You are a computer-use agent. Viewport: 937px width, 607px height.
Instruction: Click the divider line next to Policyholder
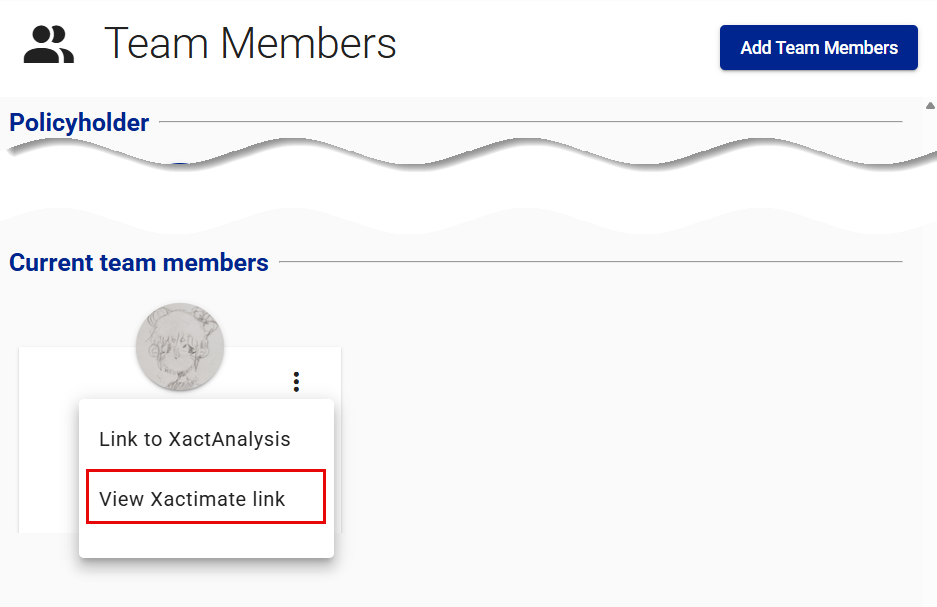pos(530,122)
